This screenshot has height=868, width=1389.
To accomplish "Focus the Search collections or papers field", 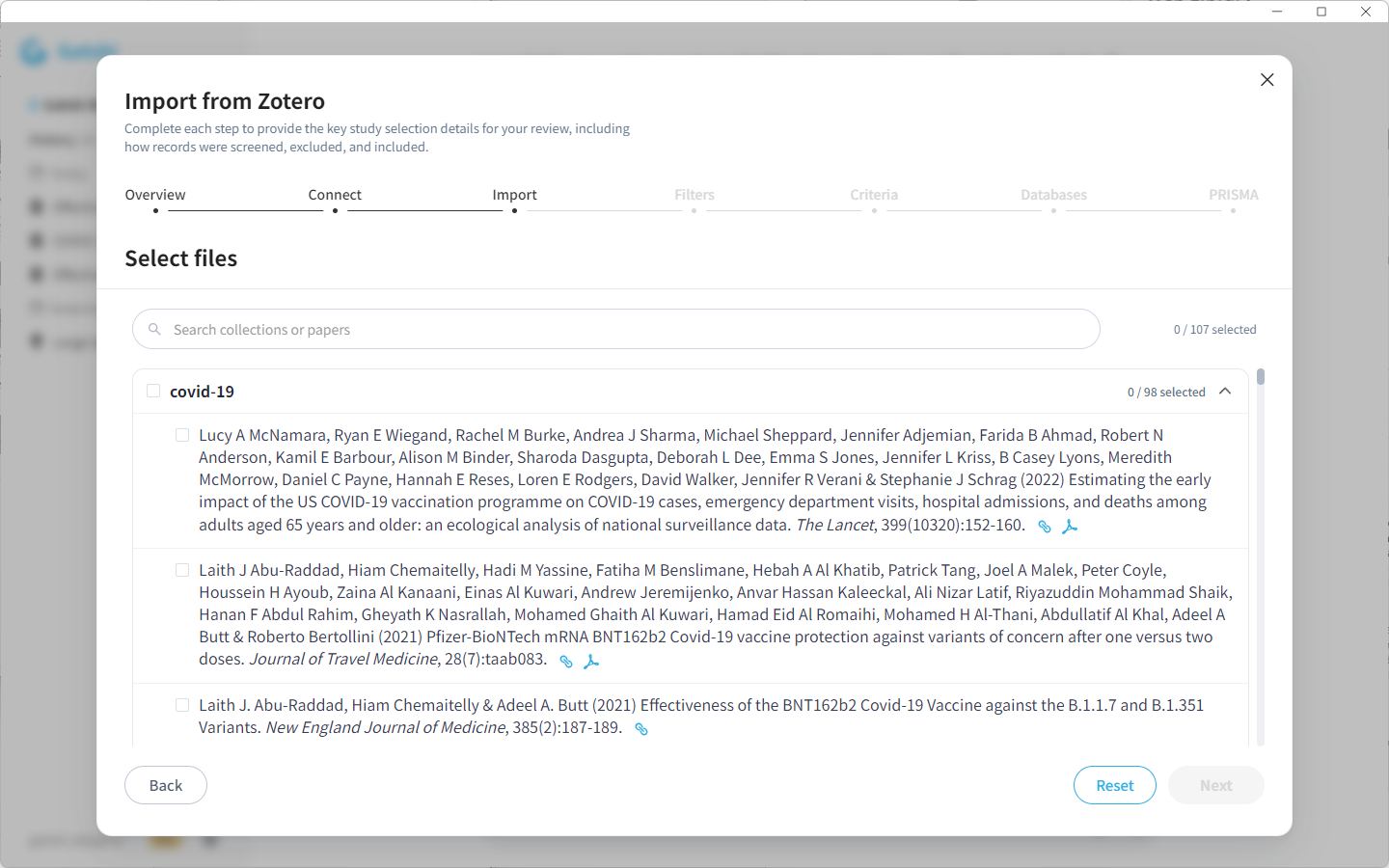I will tap(616, 329).
